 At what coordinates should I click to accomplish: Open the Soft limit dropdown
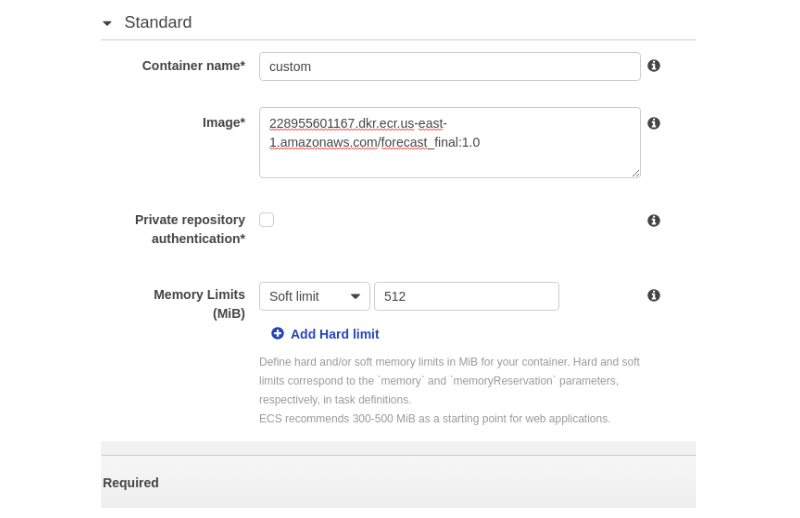pyautogui.click(x=314, y=297)
